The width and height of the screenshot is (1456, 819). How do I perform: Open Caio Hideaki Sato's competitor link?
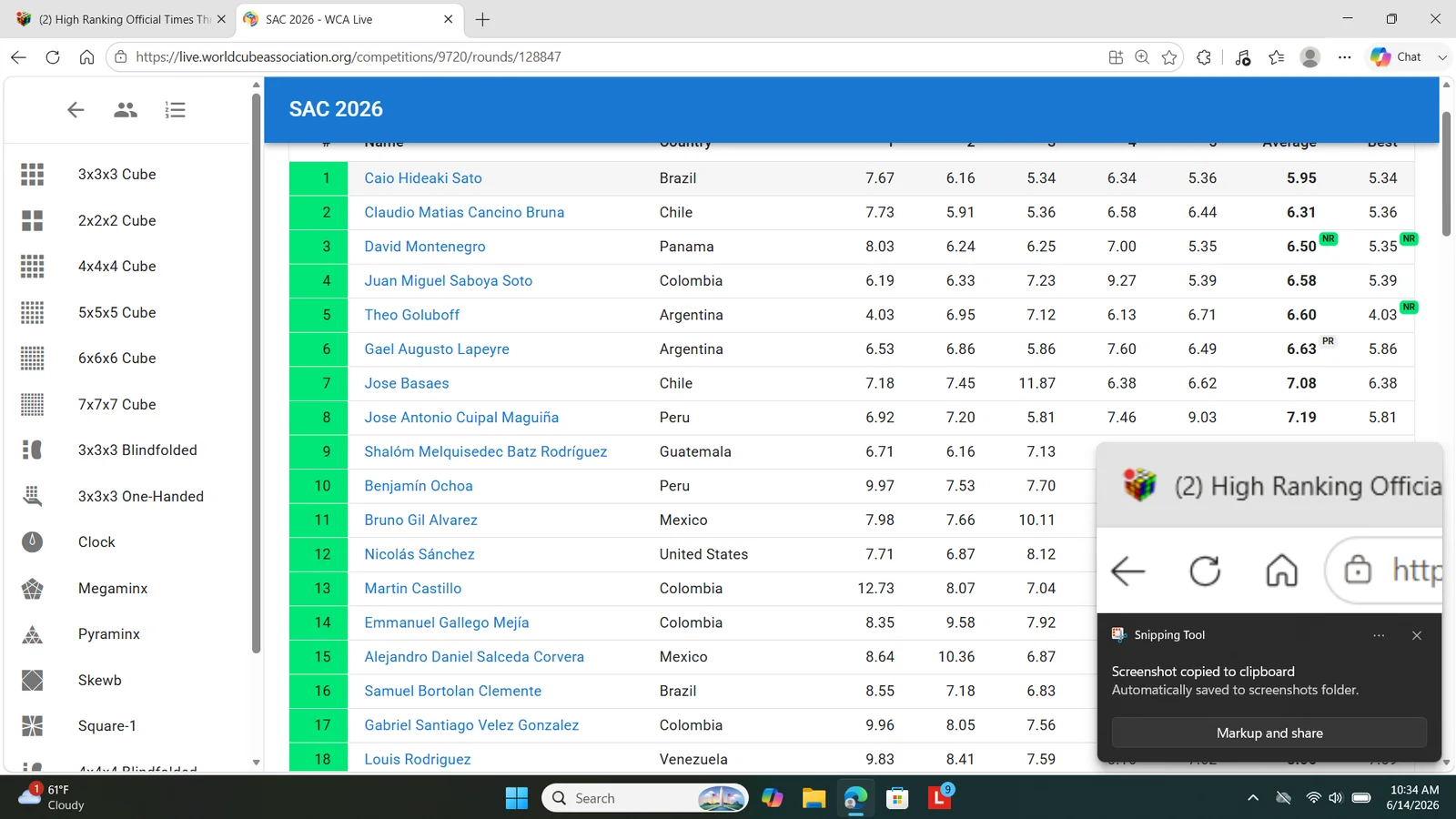pos(423,178)
